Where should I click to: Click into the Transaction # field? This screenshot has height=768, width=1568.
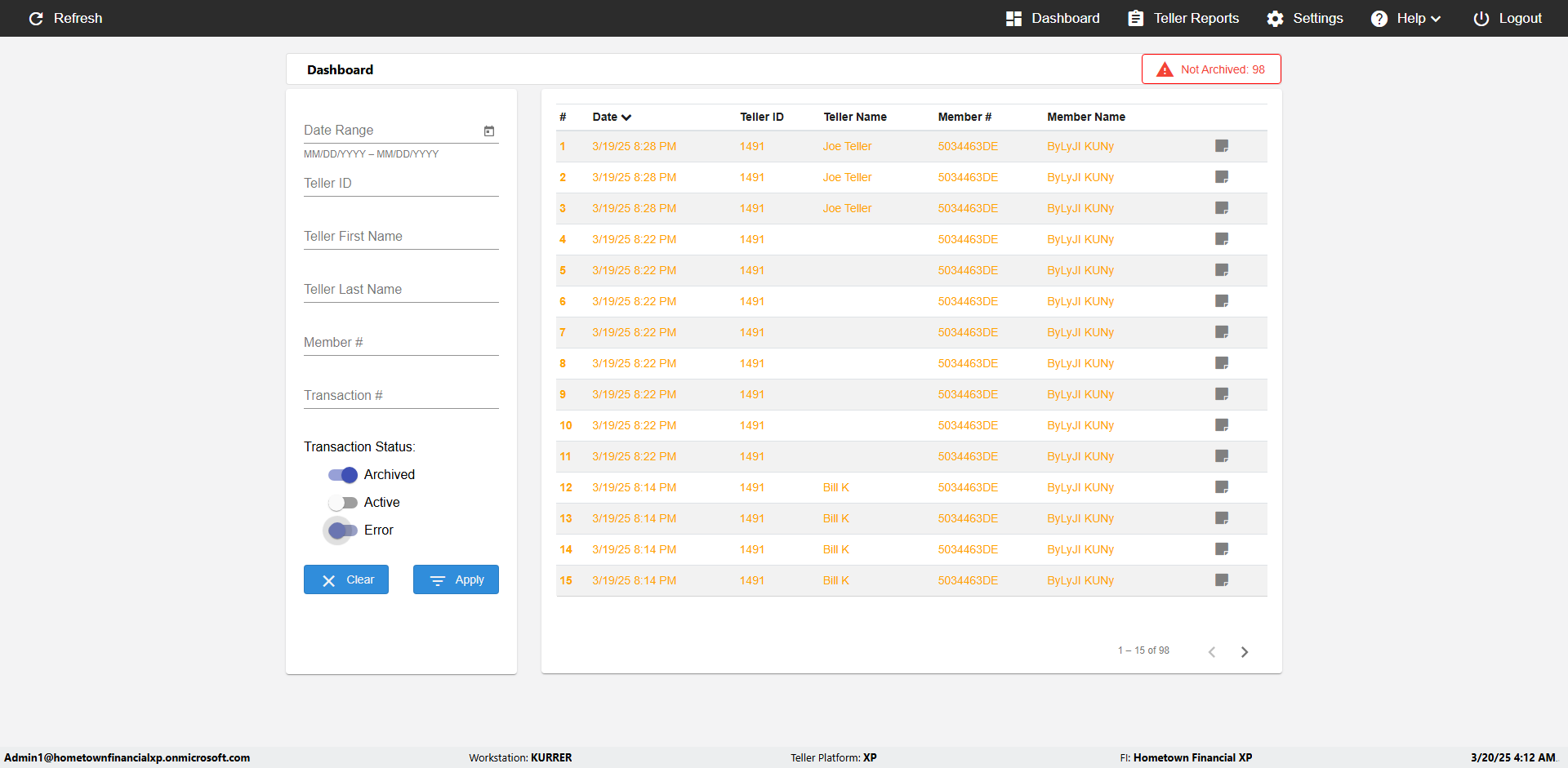click(401, 396)
